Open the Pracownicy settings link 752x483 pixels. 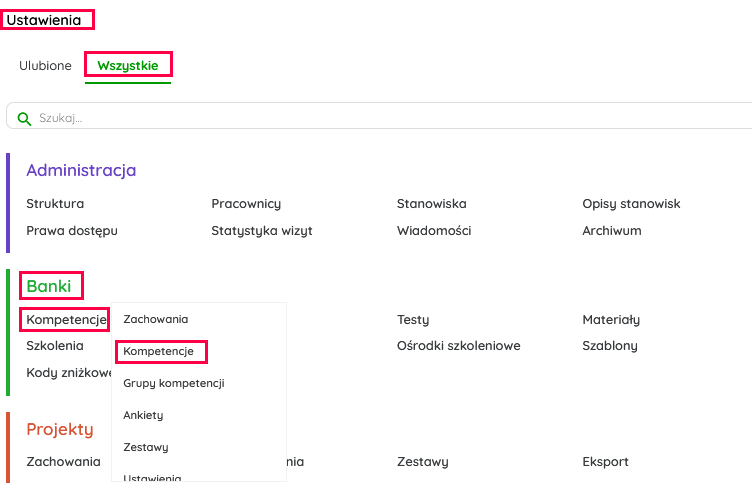(x=246, y=204)
